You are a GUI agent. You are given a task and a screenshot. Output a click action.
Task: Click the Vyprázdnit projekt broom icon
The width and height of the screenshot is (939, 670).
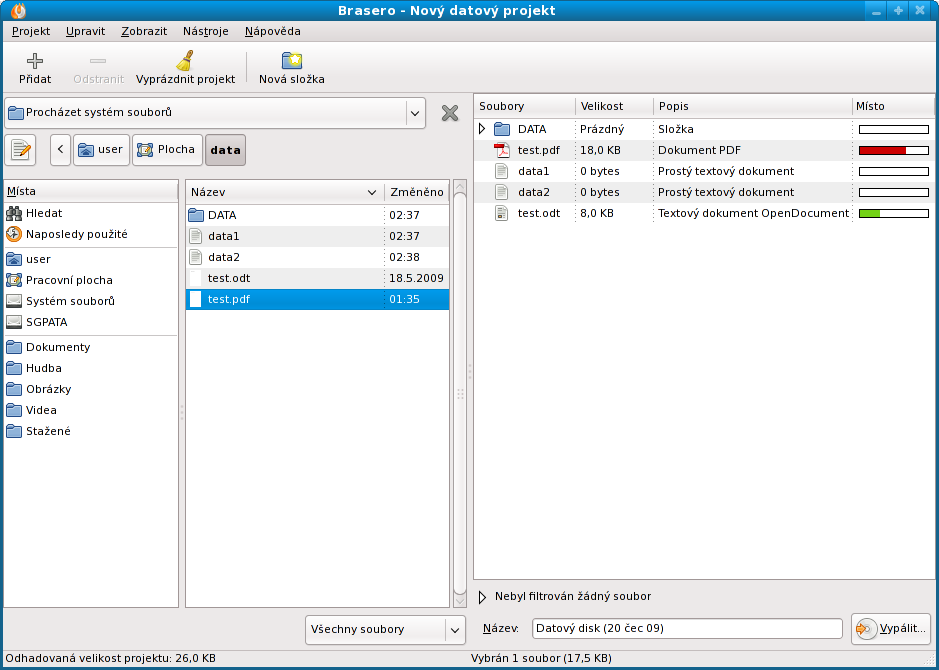pyautogui.click(x=185, y=61)
